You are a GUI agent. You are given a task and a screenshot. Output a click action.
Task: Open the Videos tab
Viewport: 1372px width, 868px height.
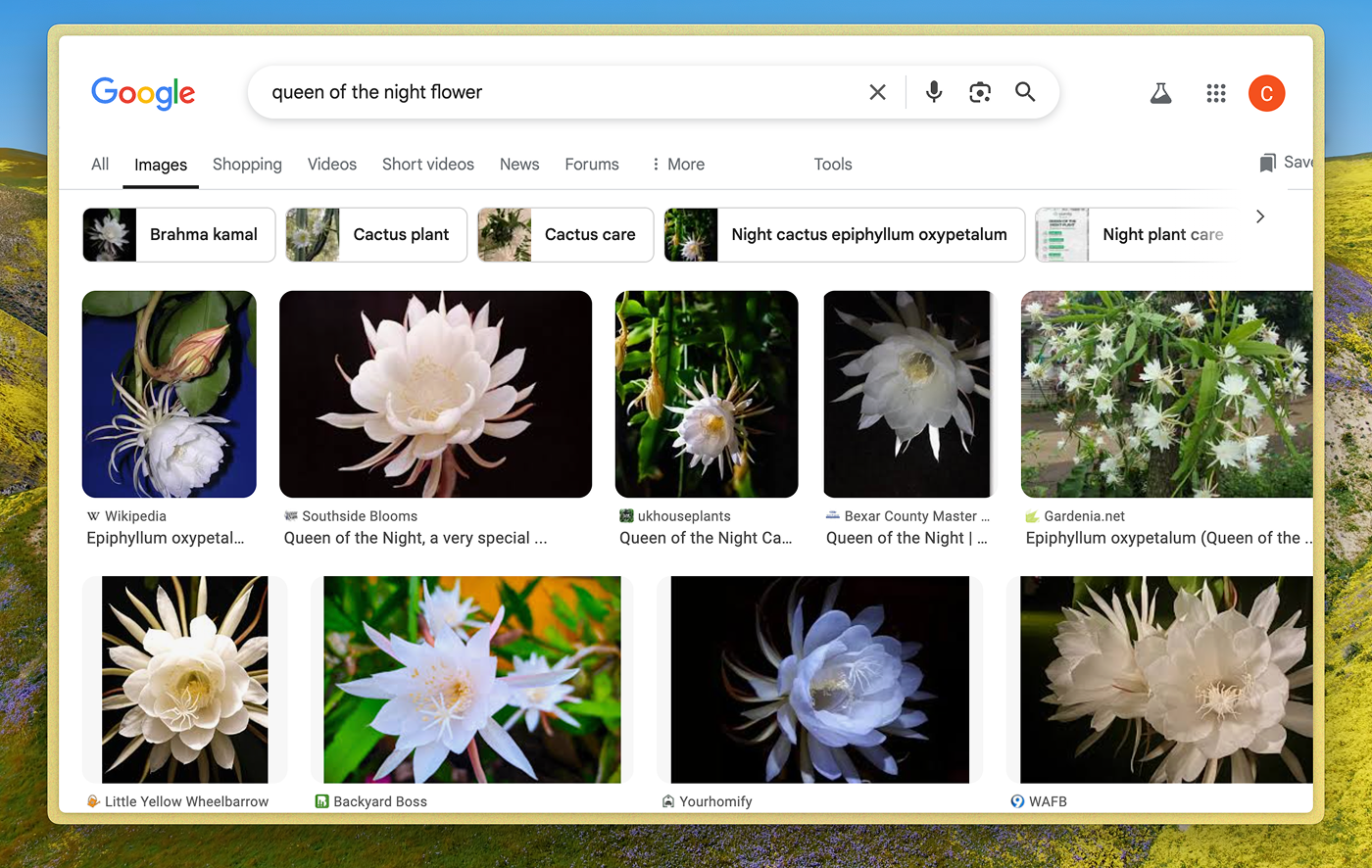(x=332, y=164)
